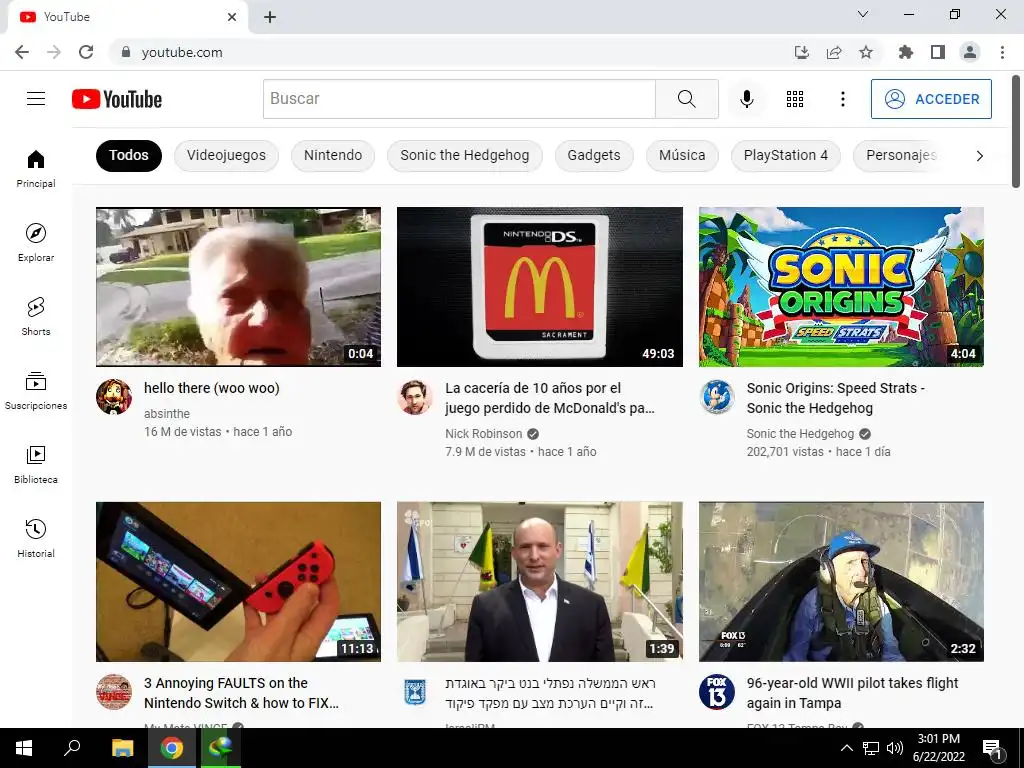Click the absinthe channel name
Image resolution: width=1024 pixels, height=768 pixels.
(x=167, y=413)
